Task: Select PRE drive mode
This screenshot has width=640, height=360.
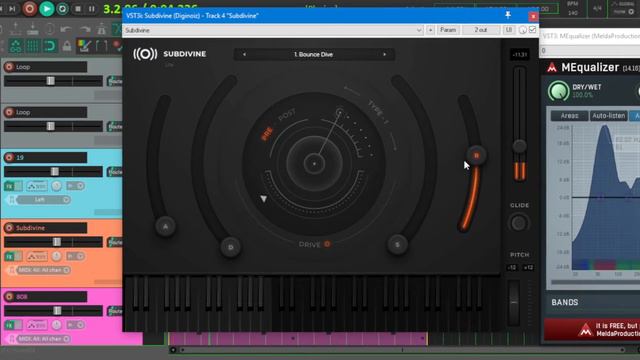Action: pos(267,133)
